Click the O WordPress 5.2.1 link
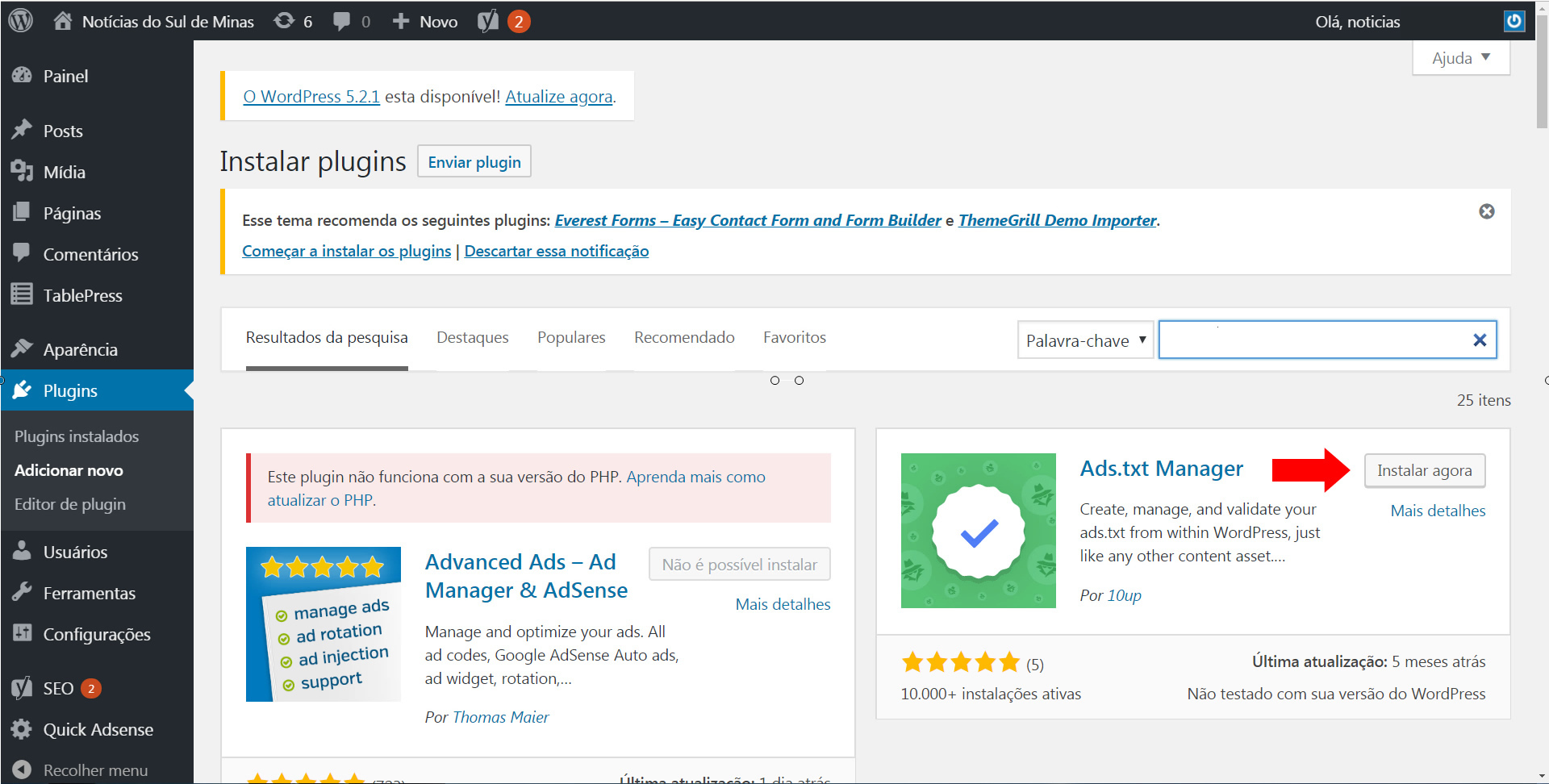 tap(311, 97)
